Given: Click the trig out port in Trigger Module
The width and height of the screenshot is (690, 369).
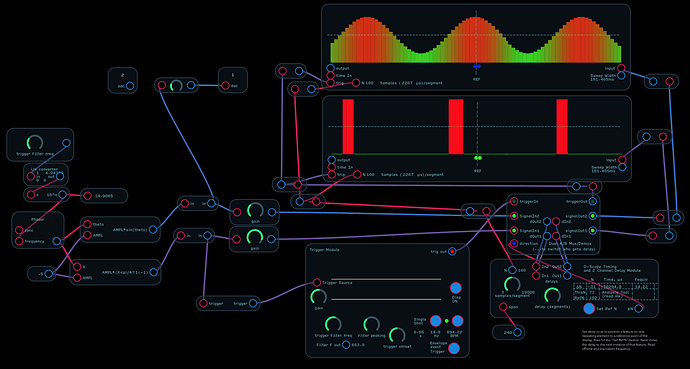Looking at the screenshot, I should pos(452,251).
